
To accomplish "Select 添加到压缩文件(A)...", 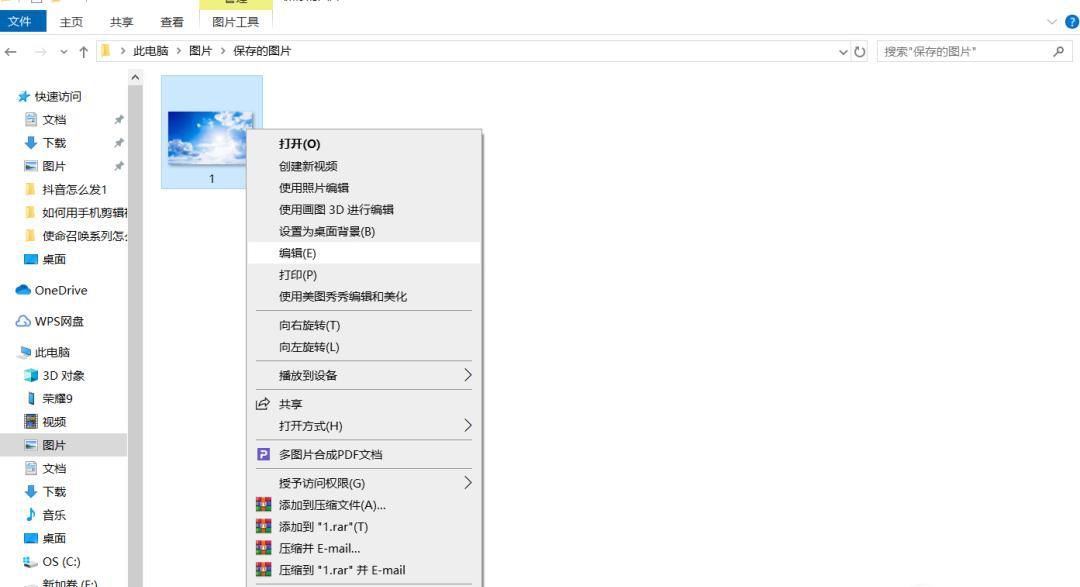I will (x=364, y=505).
